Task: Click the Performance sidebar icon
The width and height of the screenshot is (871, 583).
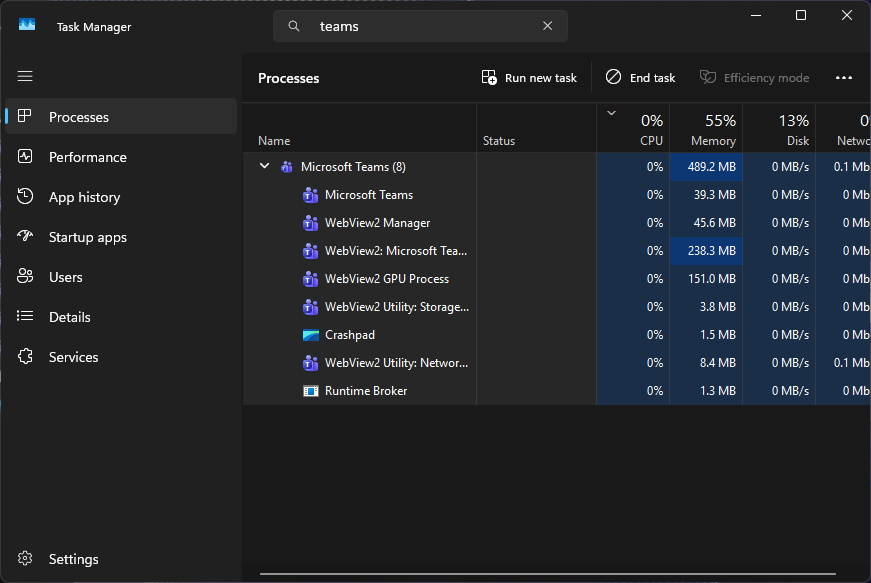Action: click(x=26, y=157)
